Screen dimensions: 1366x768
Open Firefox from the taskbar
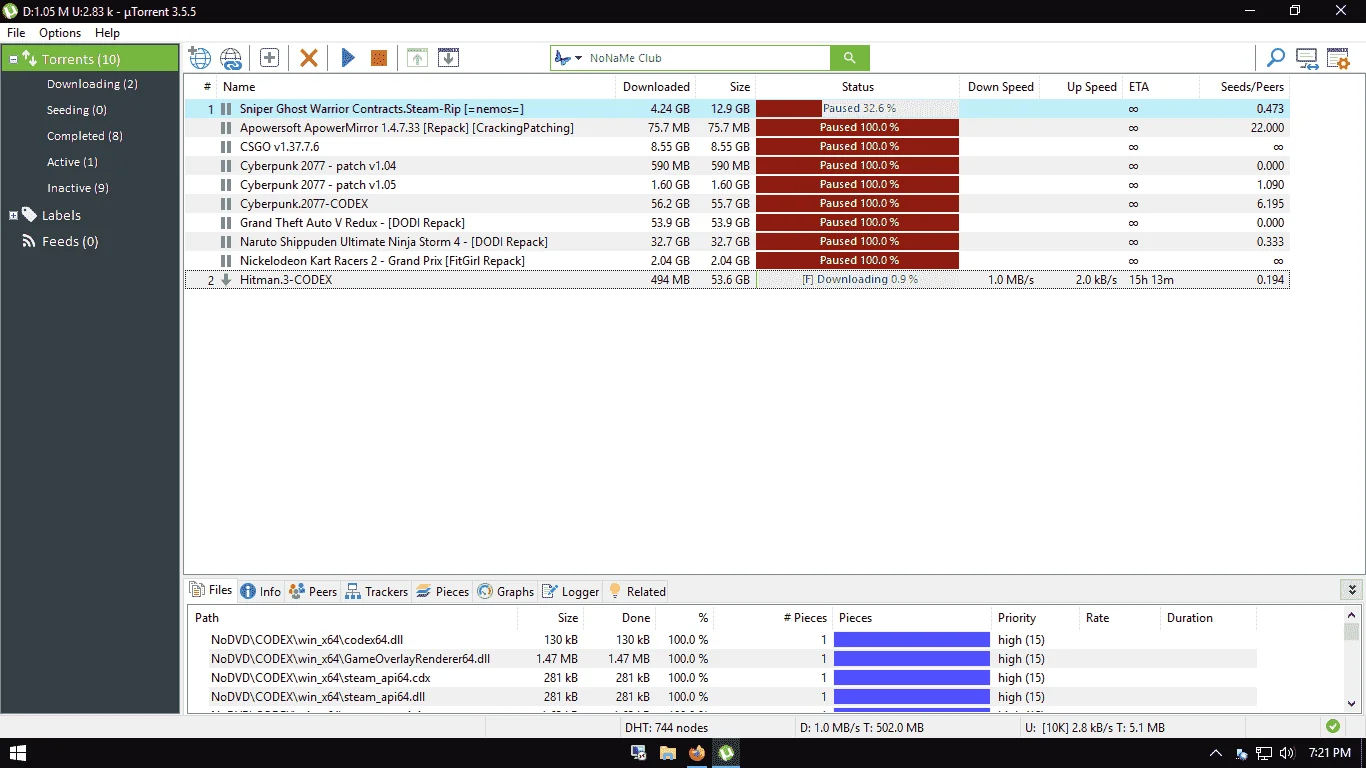click(697, 753)
